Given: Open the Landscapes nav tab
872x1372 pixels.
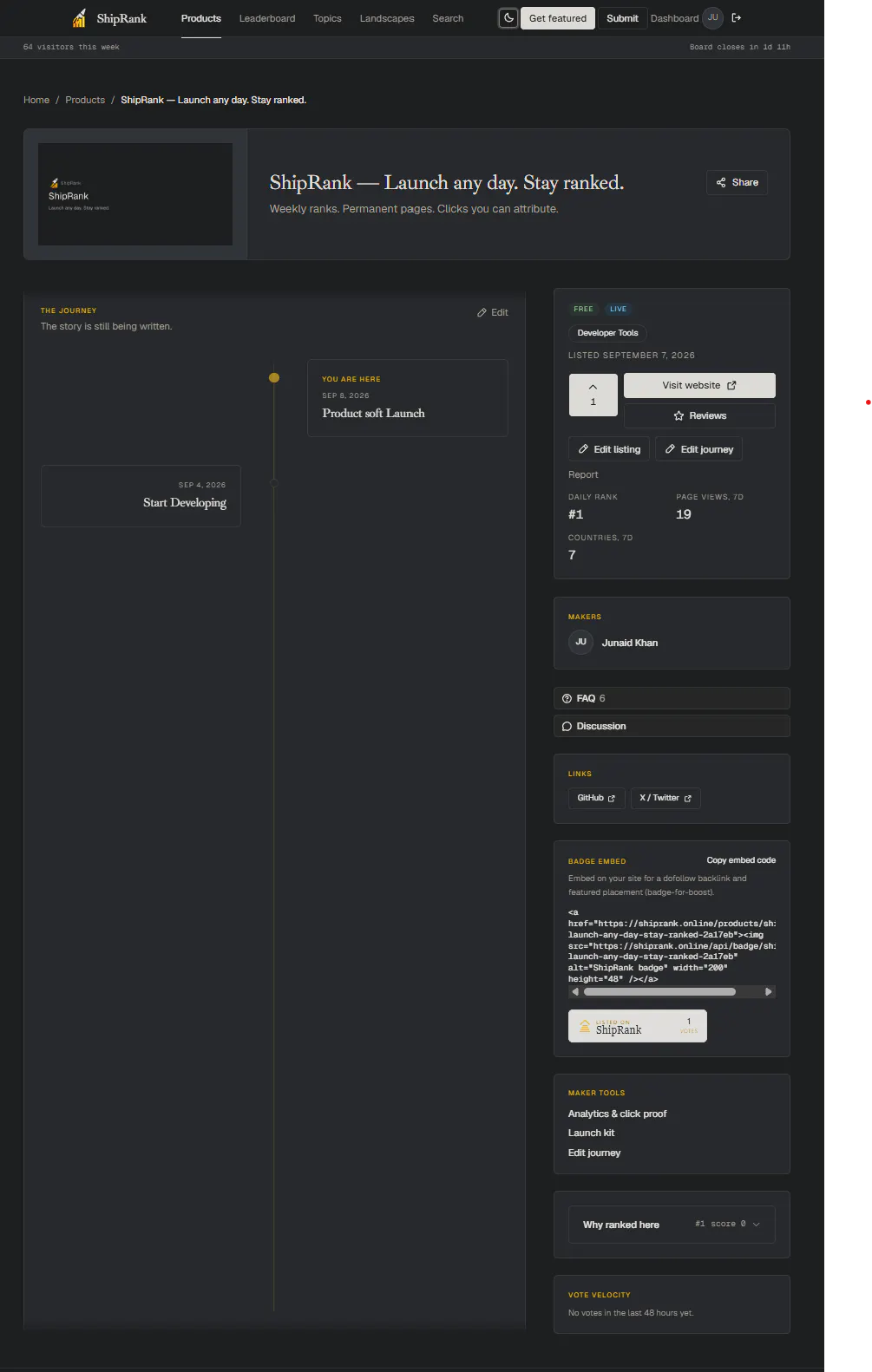Looking at the screenshot, I should tap(387, 18).
